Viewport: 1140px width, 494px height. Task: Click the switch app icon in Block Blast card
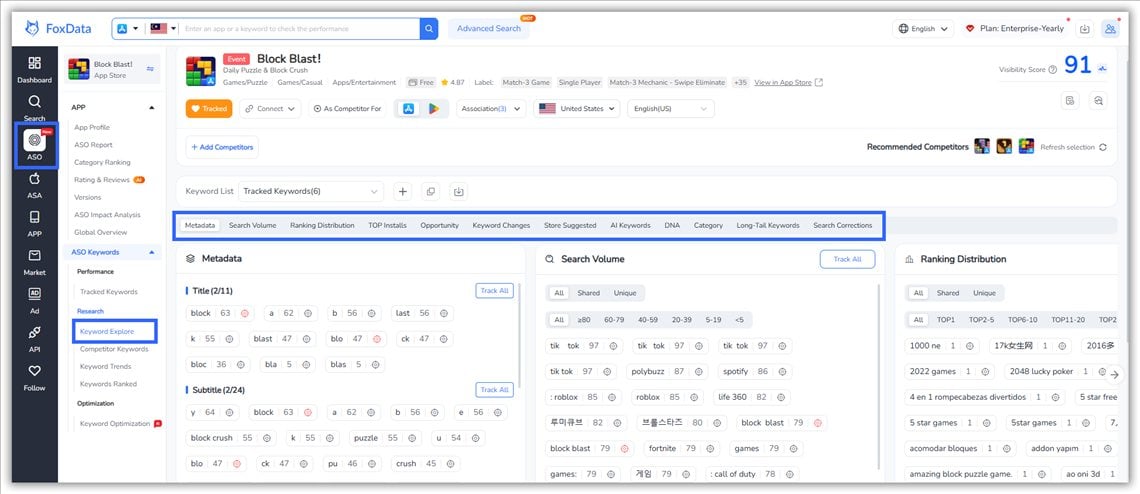(150, 69)
